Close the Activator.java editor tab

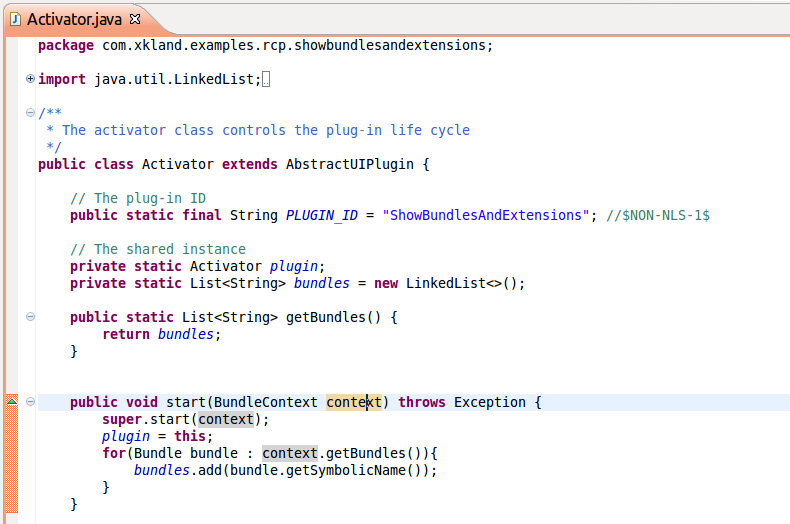coord(135,19)
